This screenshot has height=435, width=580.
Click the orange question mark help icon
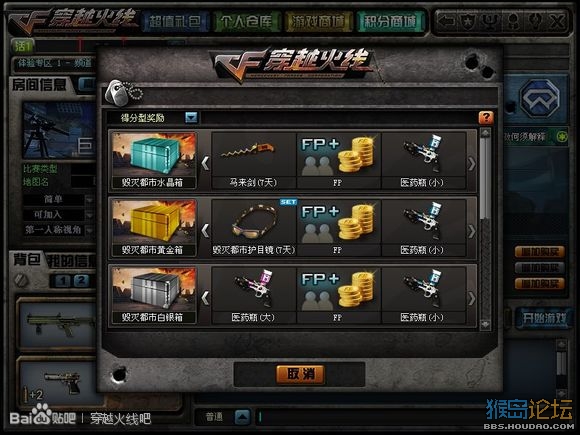pos(486,118)
